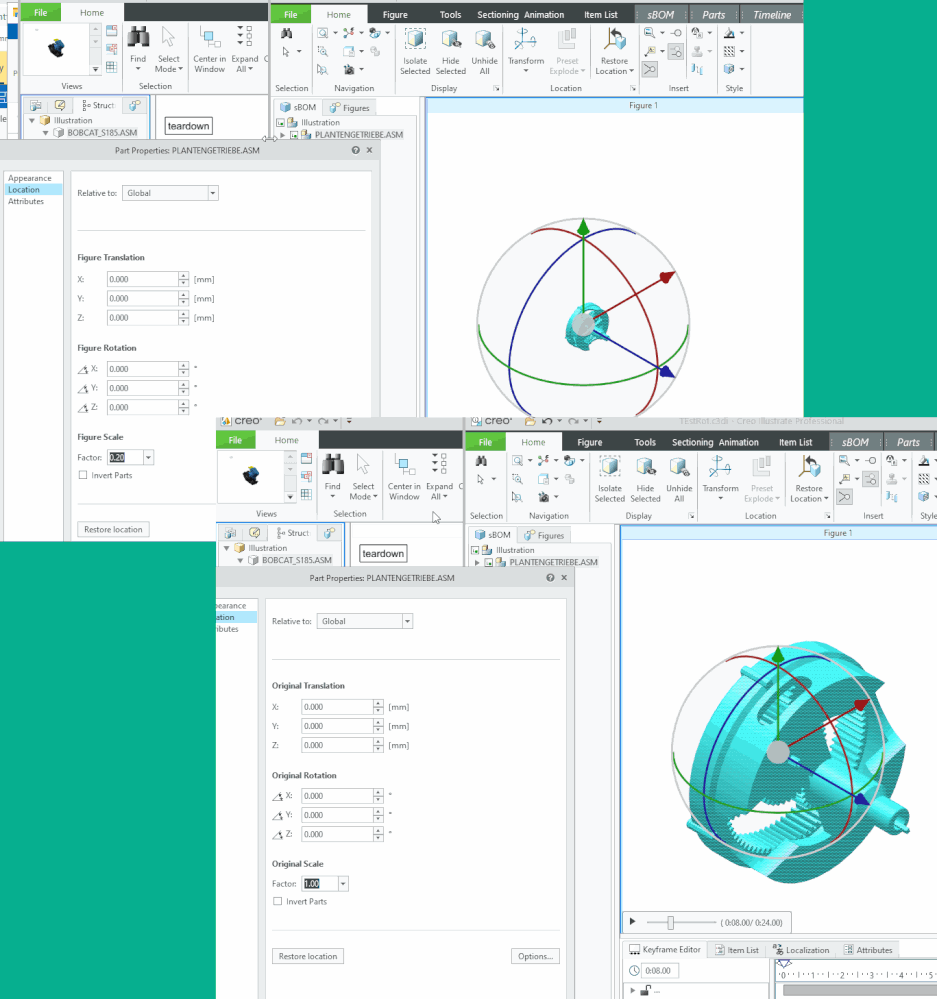The width and height of the screenshot is (937, 999).
Task: Click Restore location button under Figure Scale
Action: click(113, 529)
